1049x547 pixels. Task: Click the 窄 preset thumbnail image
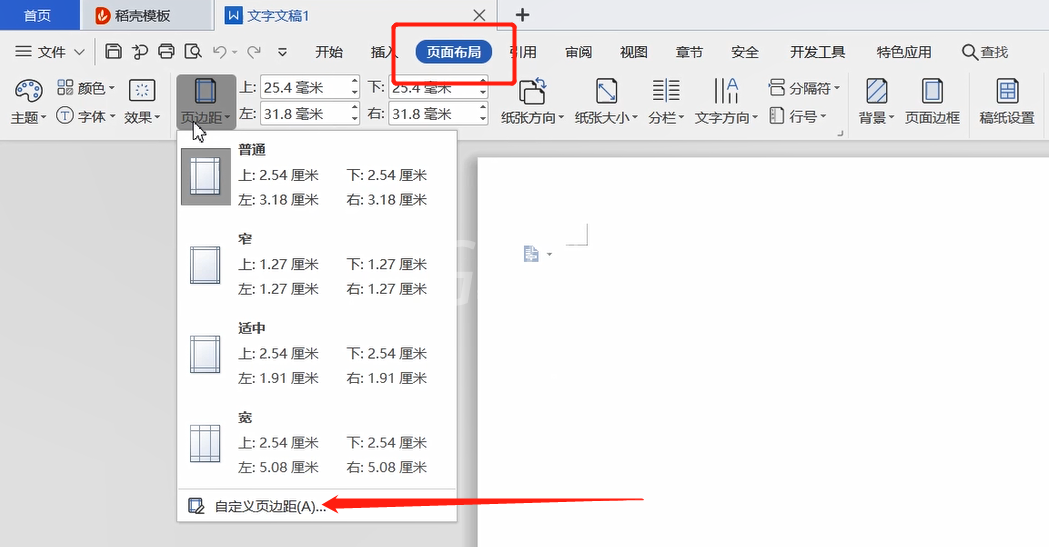[205, 265]
